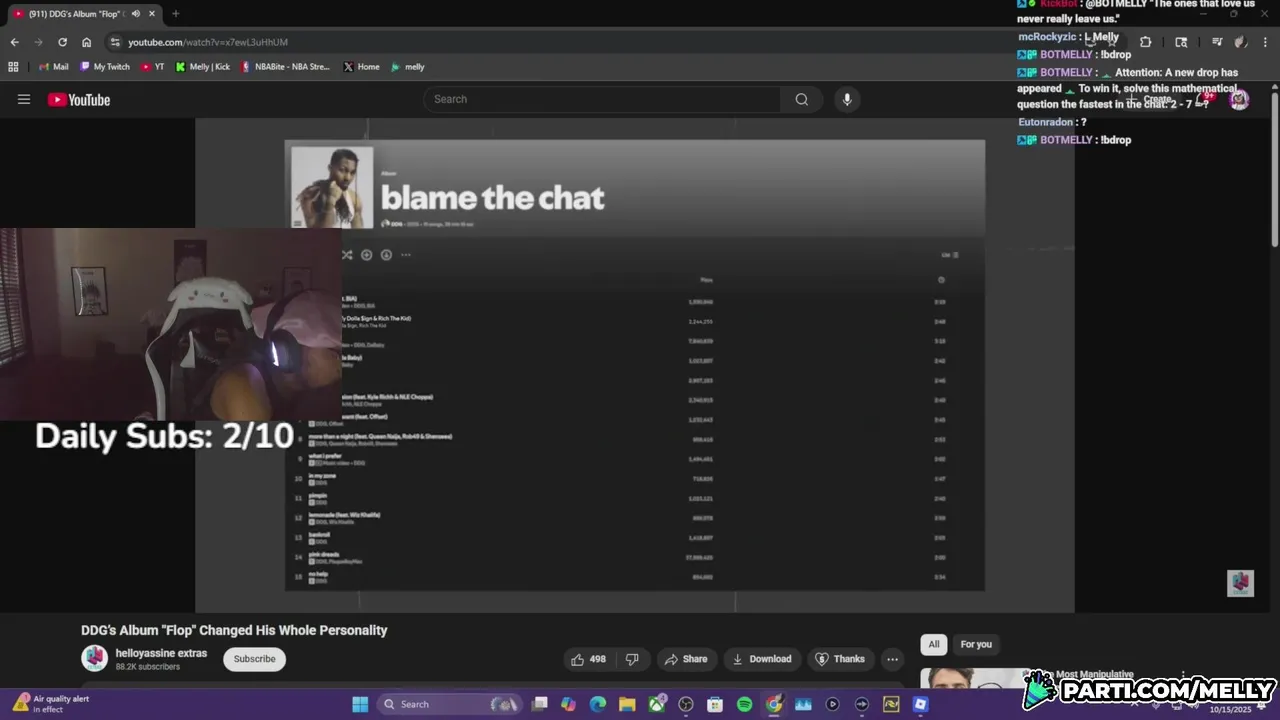1280x720 pixels.
Task: Mute the tab via the speaker icon
Action: pos(135,14)
